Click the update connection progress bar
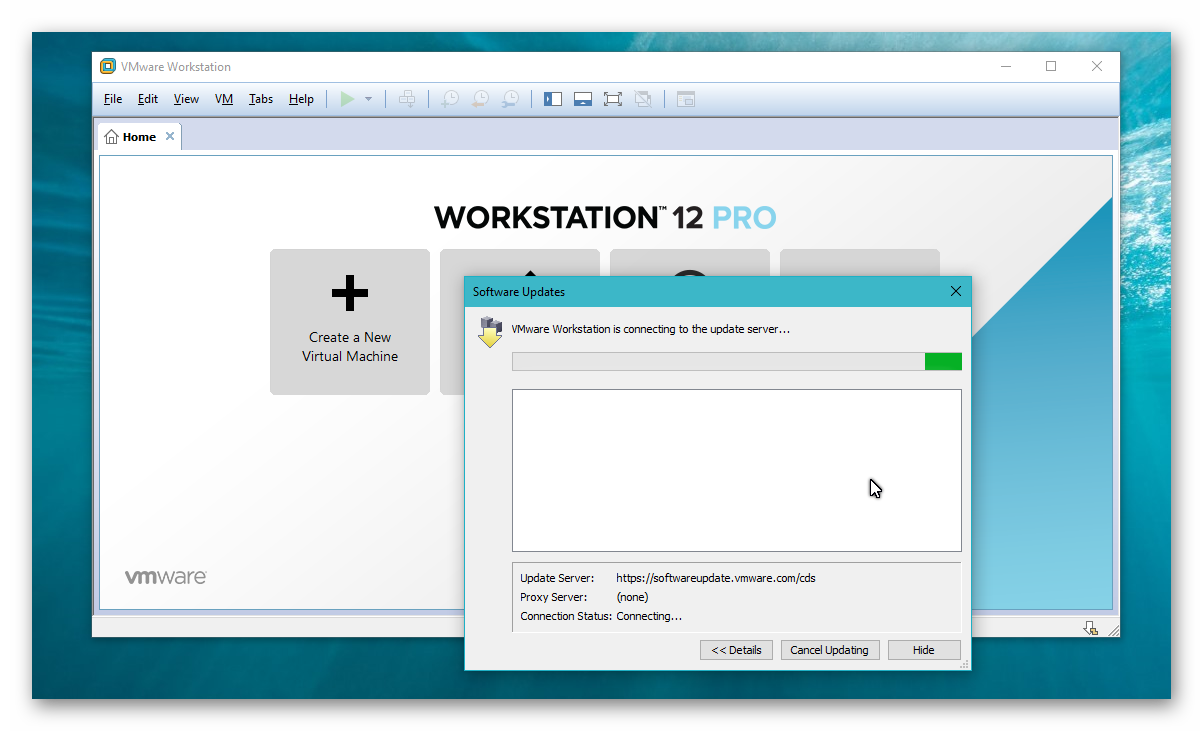Image resolution: width=1203 pixels, height=731 pixels. click(737, 361)
